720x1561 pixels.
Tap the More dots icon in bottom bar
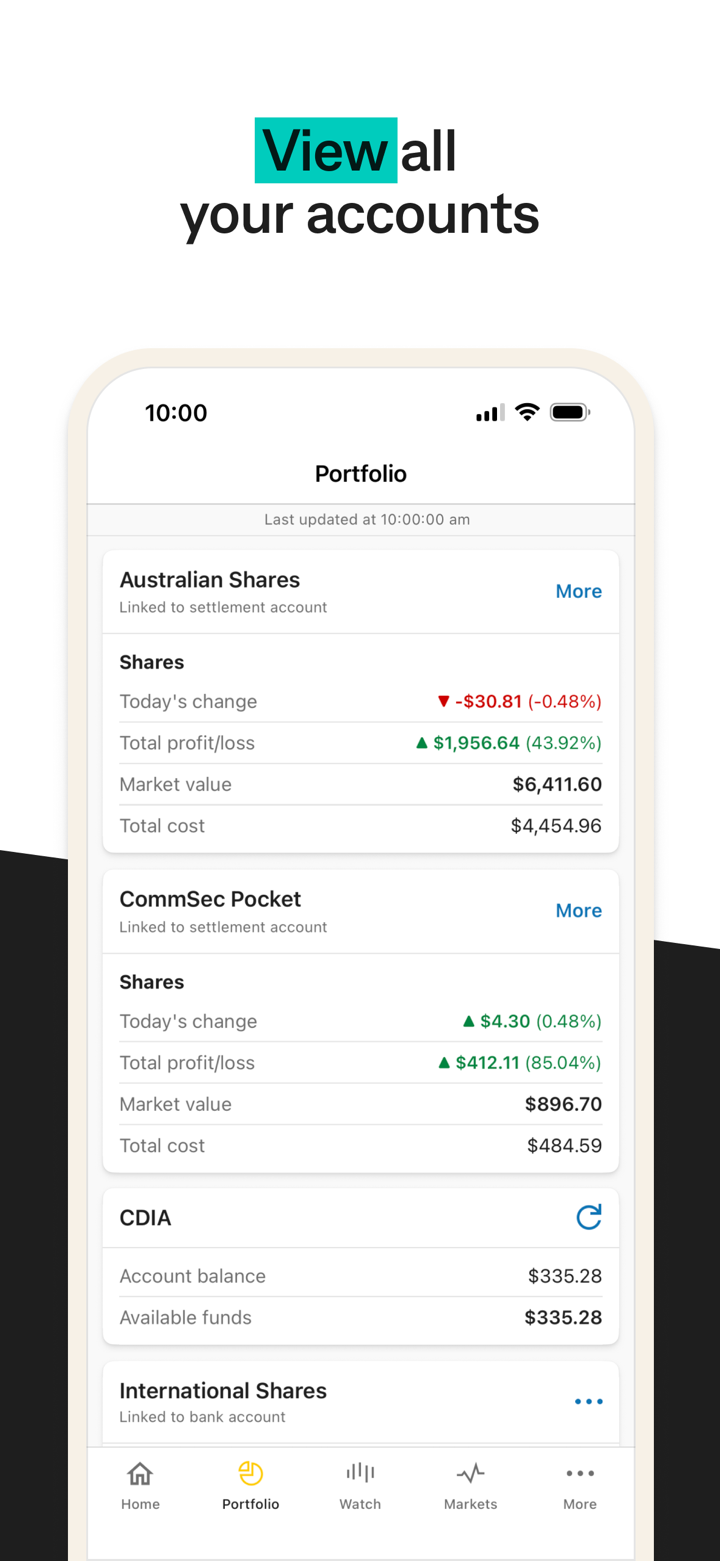coord(580,1474)
